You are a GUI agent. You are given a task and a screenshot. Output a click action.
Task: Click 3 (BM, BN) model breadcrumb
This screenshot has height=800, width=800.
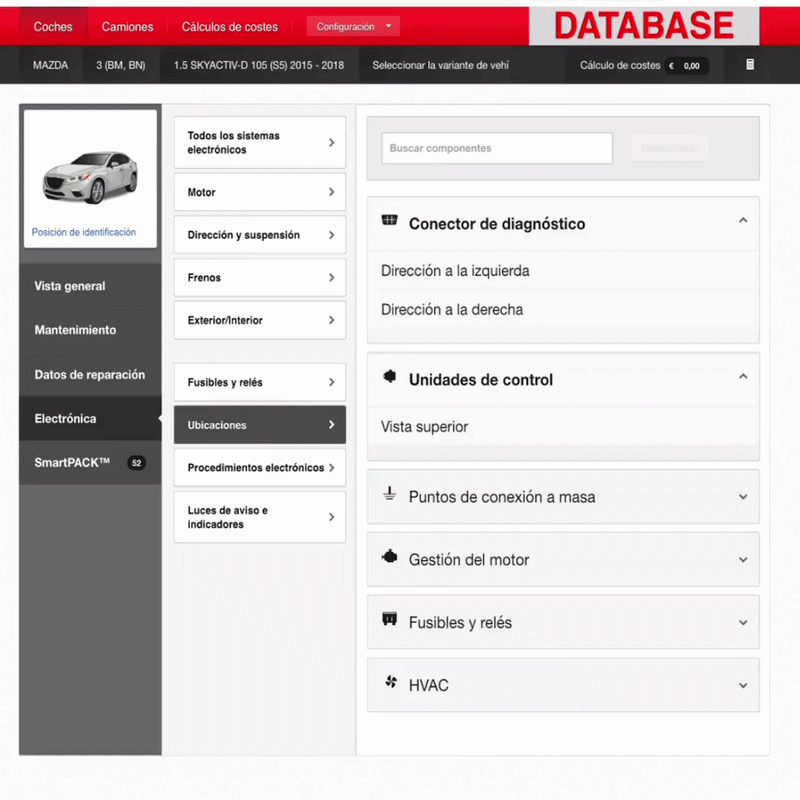(120, 65)
